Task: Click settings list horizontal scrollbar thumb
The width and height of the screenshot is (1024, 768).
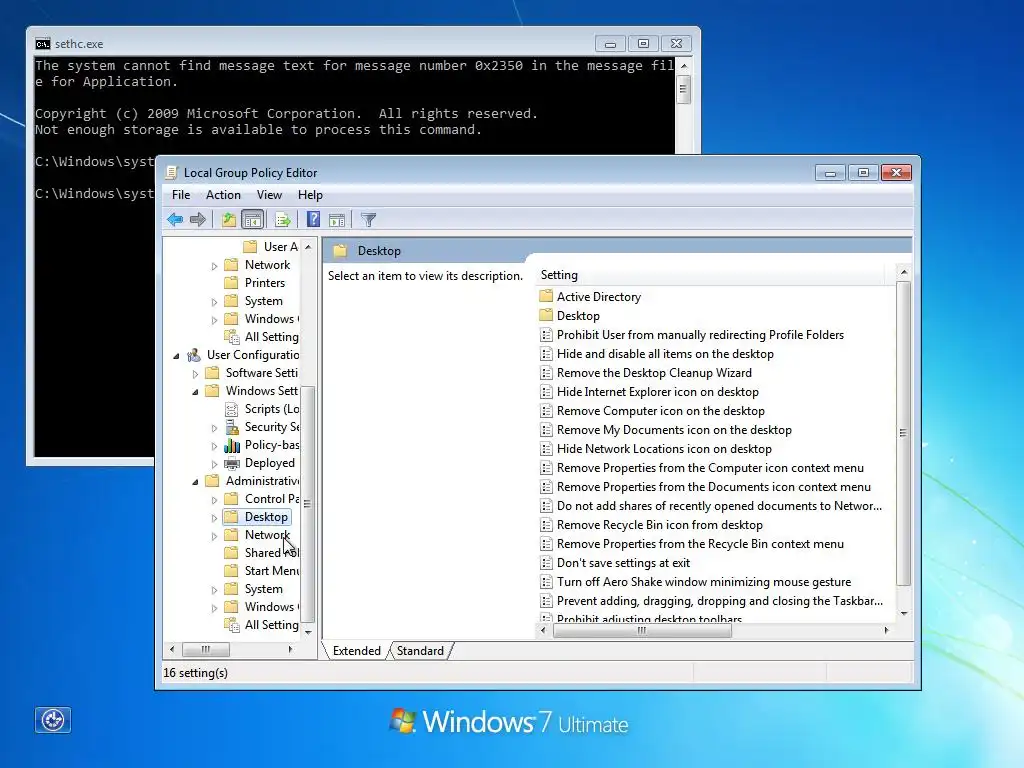Action: 642,630
